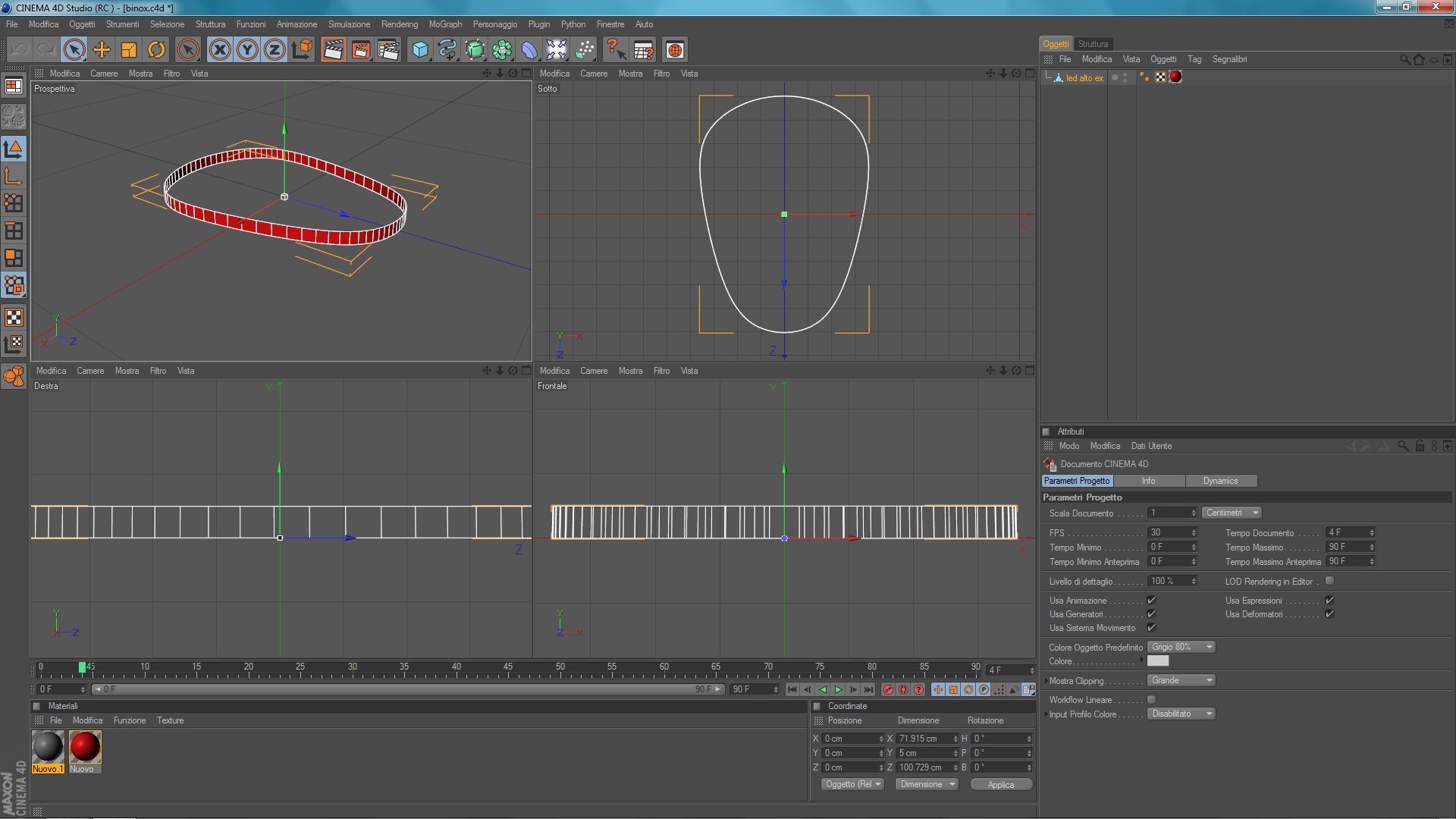Screen dimensions: 1456x819
Task: Toggle Usa Espressioni checkbox
Action: pyautogui.click(x=1329, y=601)
